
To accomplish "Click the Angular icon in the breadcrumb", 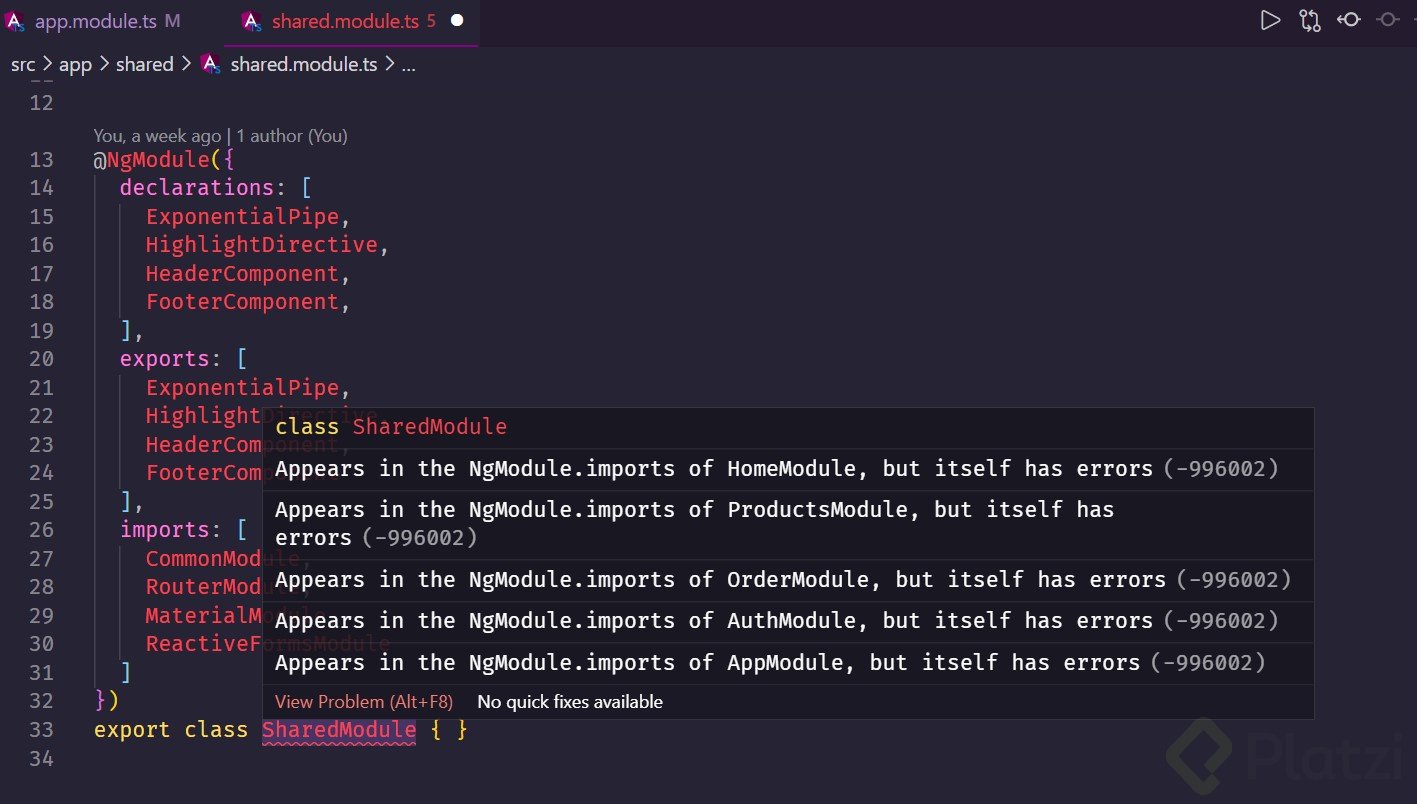I will (x=210, y=64).
